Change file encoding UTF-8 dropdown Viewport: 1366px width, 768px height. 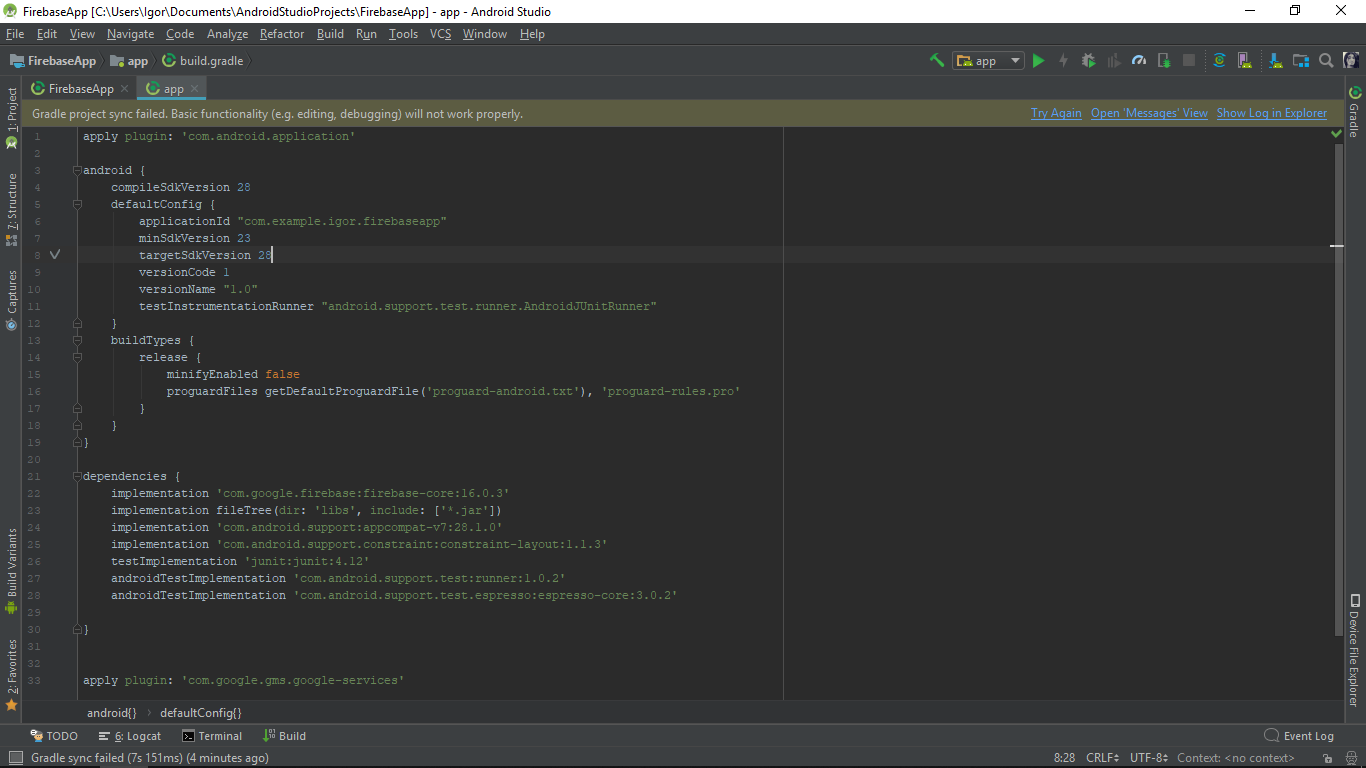click(1149, 758)
